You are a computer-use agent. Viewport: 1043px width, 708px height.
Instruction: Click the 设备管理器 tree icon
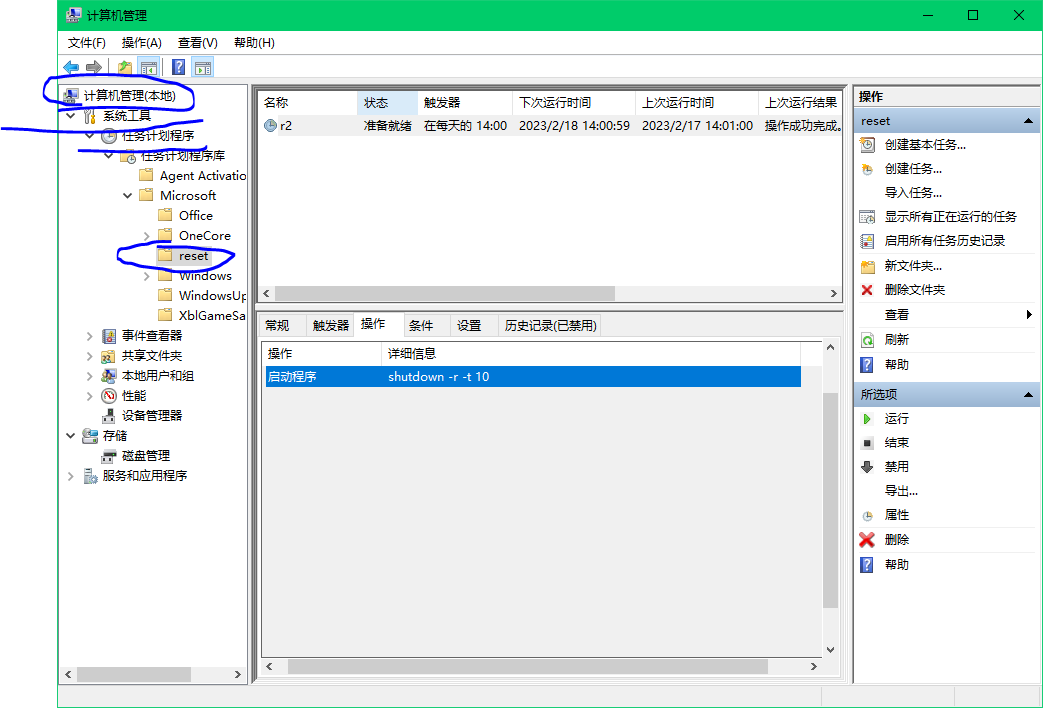109,416
